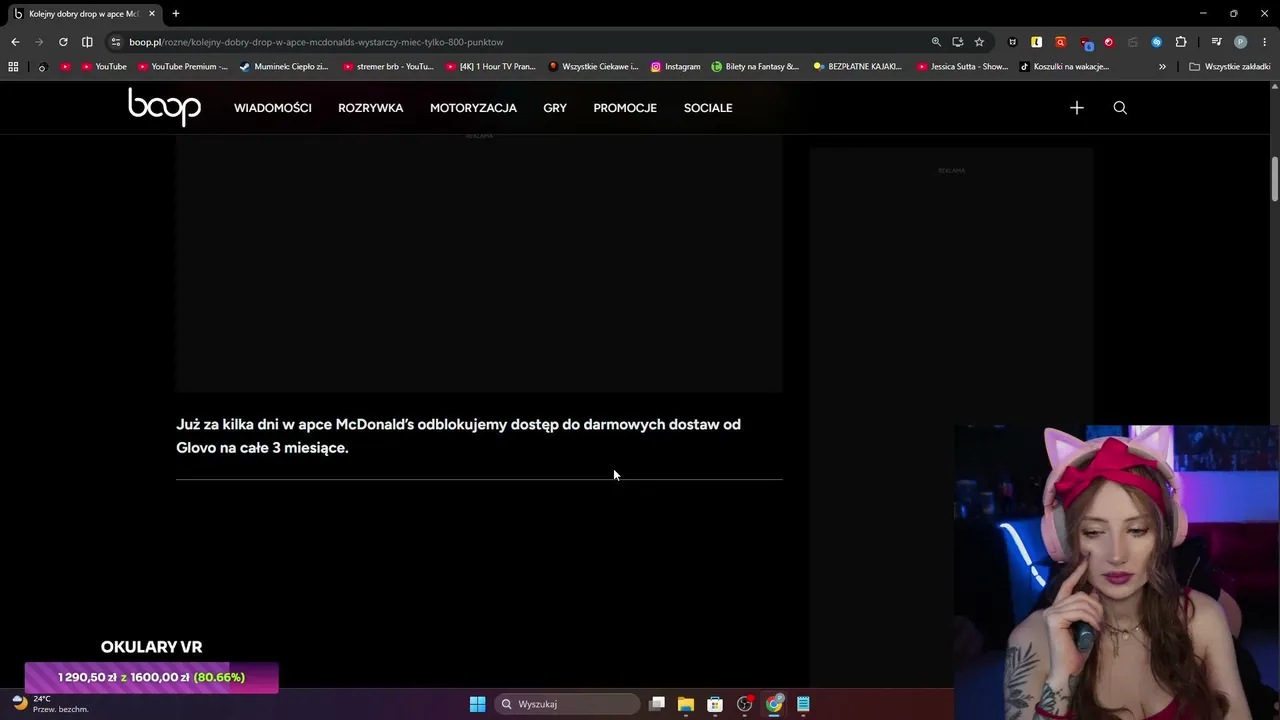Open File Explorer from taskbar

tap(685, 704)
